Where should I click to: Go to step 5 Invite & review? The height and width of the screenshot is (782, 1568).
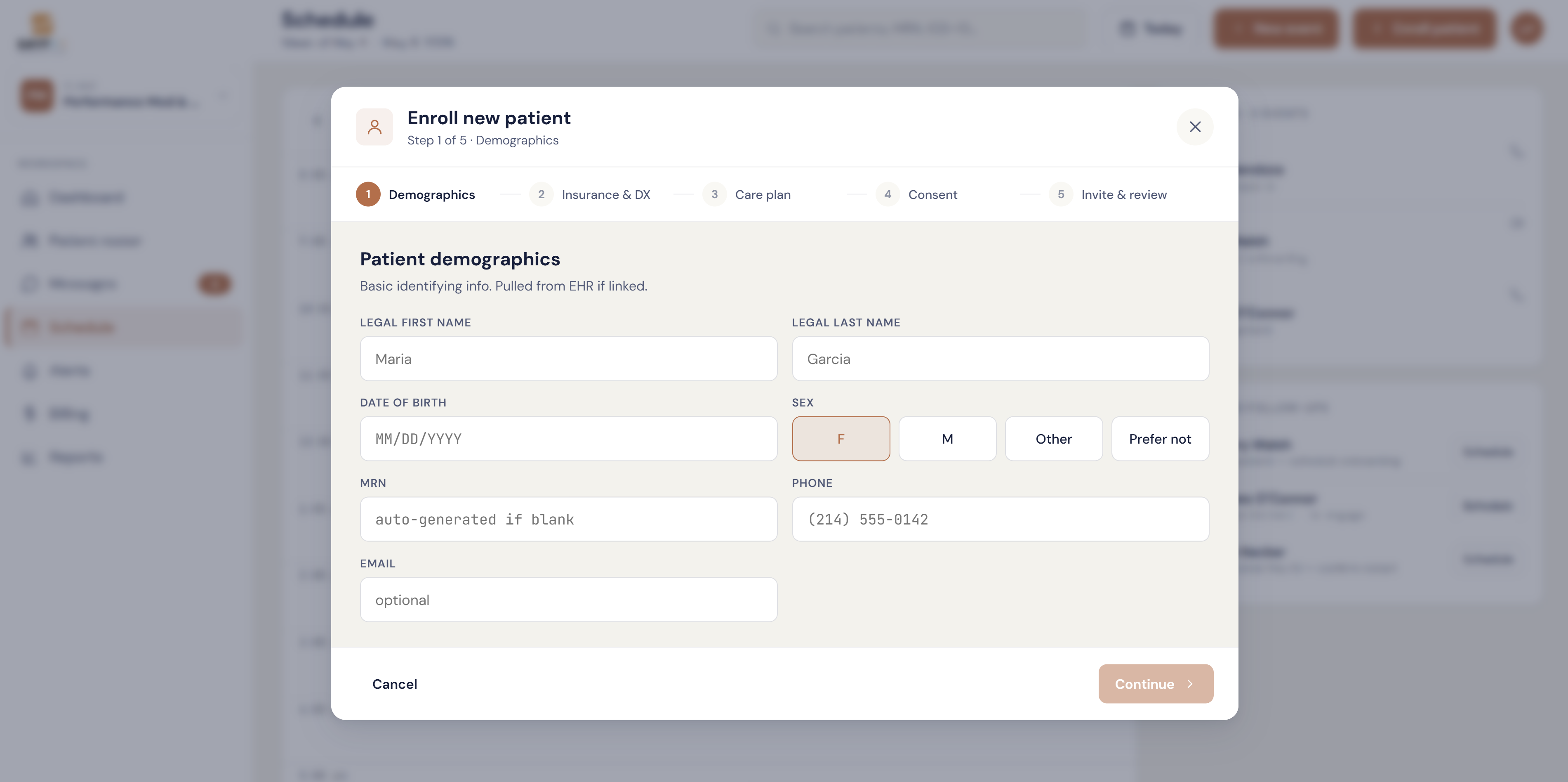coord(1108,194)
